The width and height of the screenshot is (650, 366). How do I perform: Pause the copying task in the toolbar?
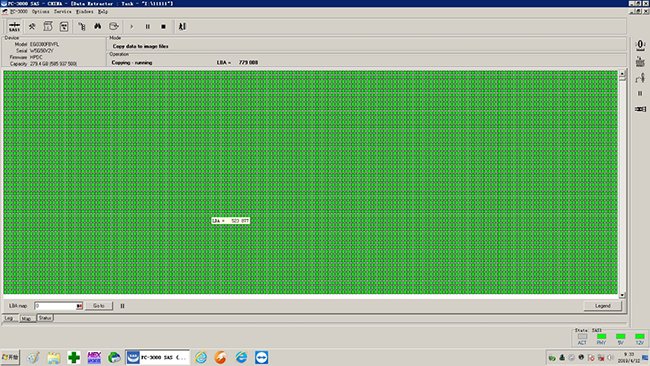148,27
